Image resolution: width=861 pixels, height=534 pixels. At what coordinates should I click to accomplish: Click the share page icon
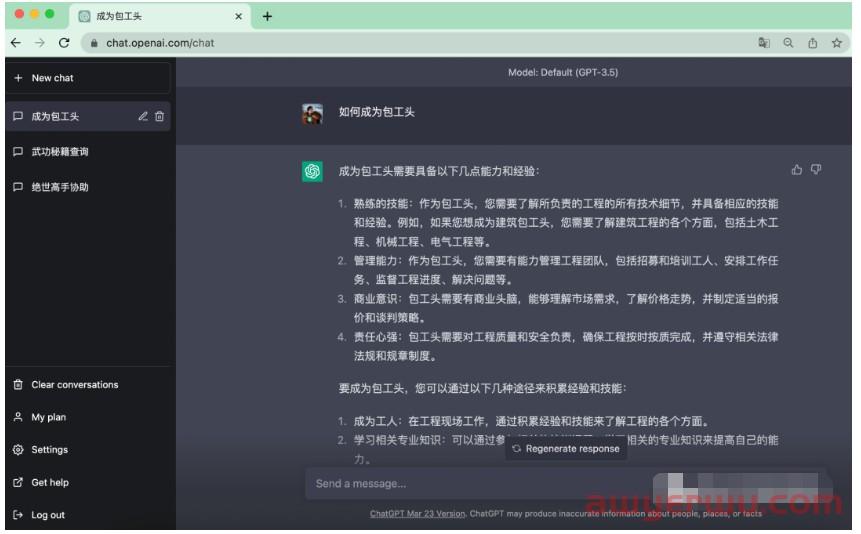[x=813, y=43]
